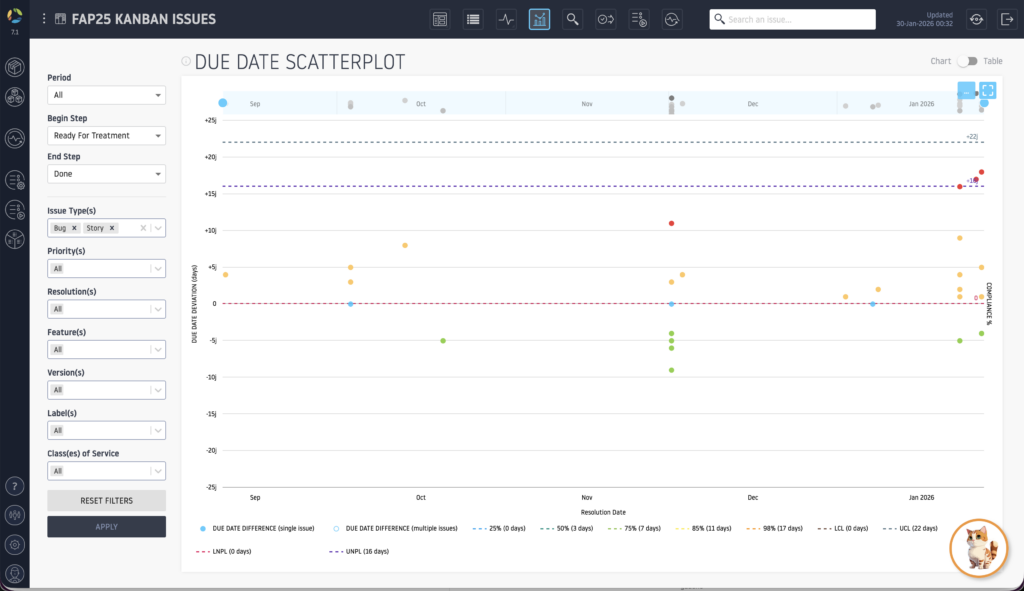Viewport: 1024px width, 591px height.
Task: Click the logout icon at top right
Action: click(x=1006, y=19)
